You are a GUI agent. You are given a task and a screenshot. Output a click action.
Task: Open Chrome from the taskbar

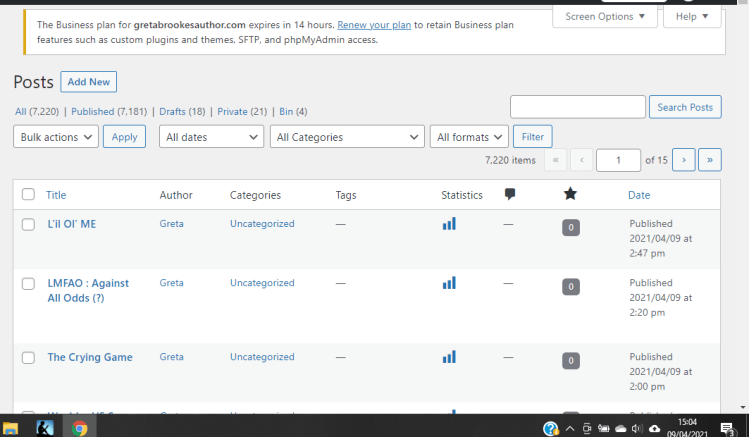[x=79, y=428]
